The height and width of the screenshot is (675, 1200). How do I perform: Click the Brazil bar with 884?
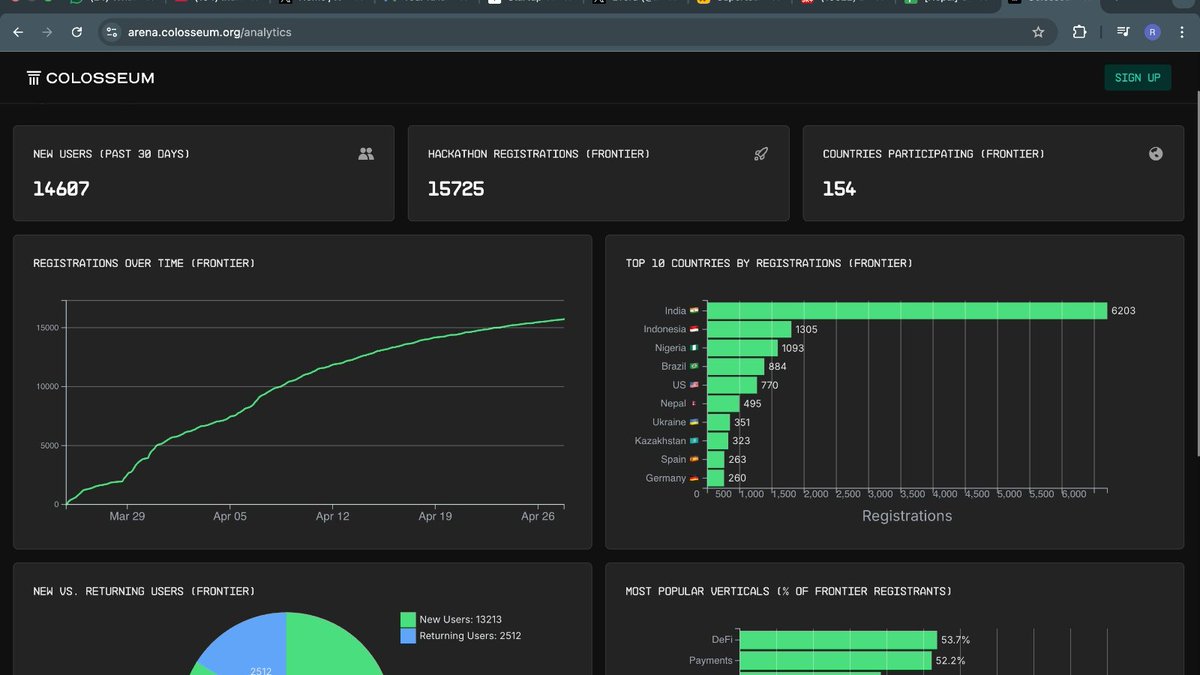coord(735,366)
